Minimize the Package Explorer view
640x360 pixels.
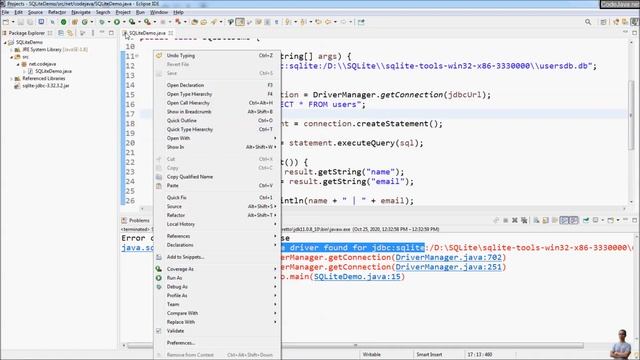point(102,33)
